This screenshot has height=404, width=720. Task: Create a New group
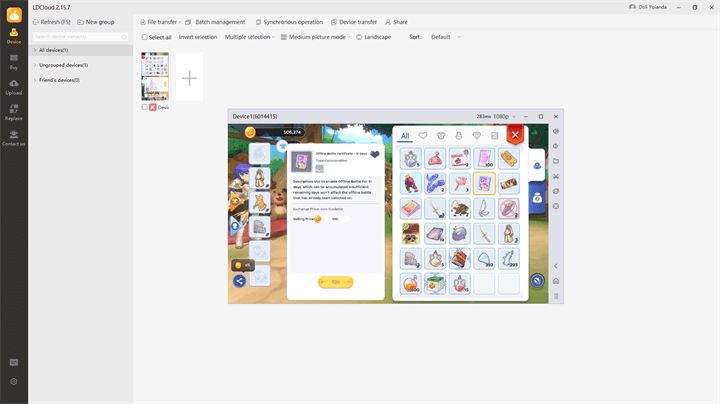coord(96,22)
